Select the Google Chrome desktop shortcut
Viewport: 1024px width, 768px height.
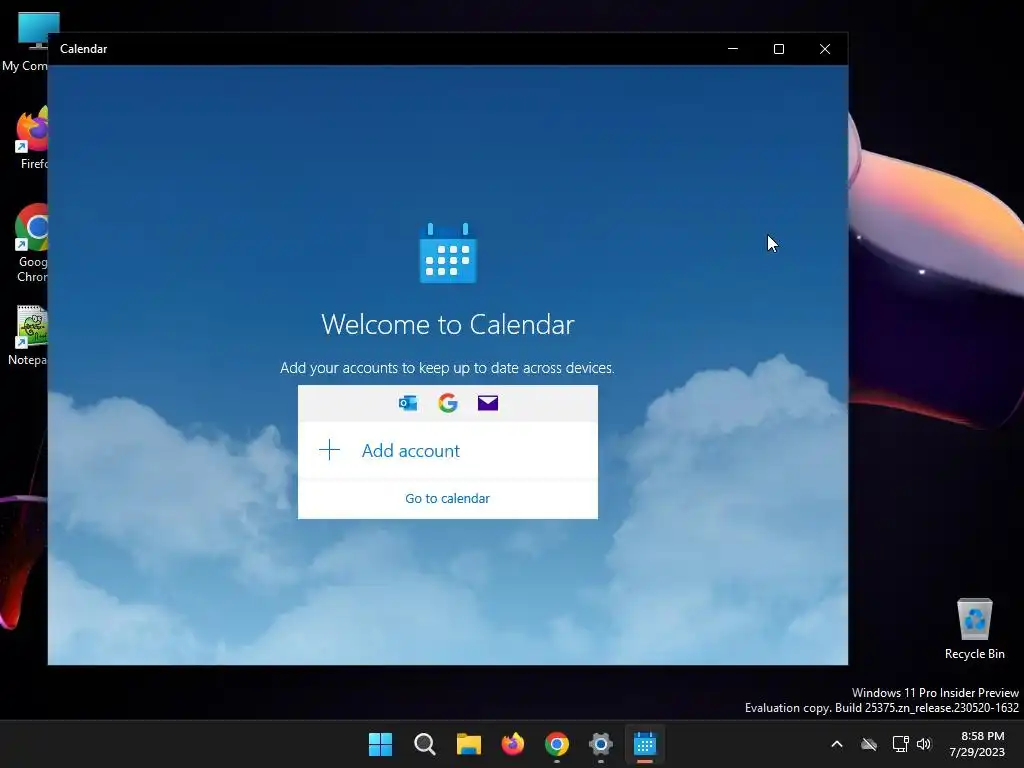tap(31, 243)
